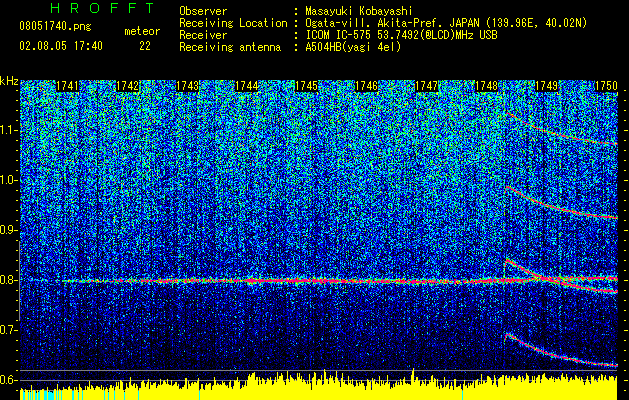
Task: Click the 1746 time marker
Action: pyautogui.click(x=367, y=86)
